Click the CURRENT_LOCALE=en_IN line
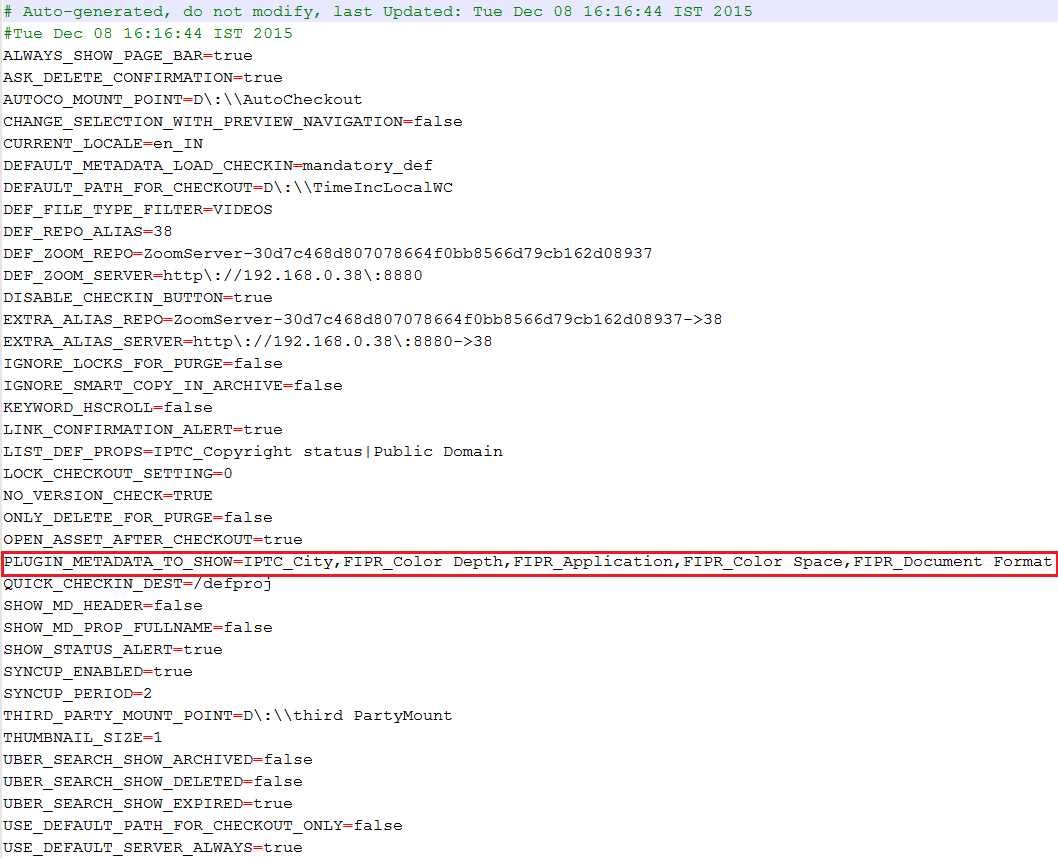Image resolution: width=1058 pixels, height=858 pixels. (x=103, y=144)
